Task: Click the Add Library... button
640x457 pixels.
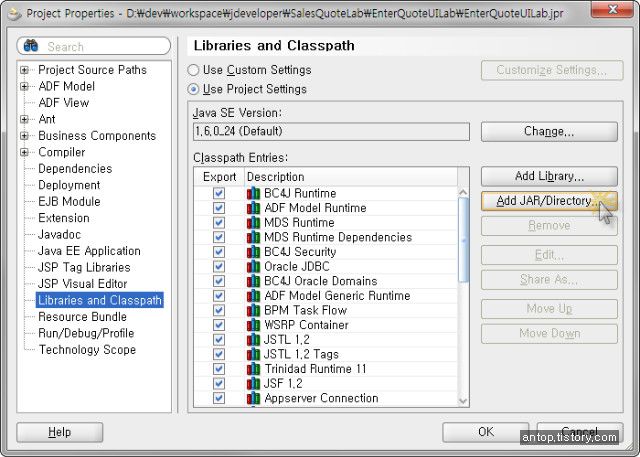Action: 549,176
